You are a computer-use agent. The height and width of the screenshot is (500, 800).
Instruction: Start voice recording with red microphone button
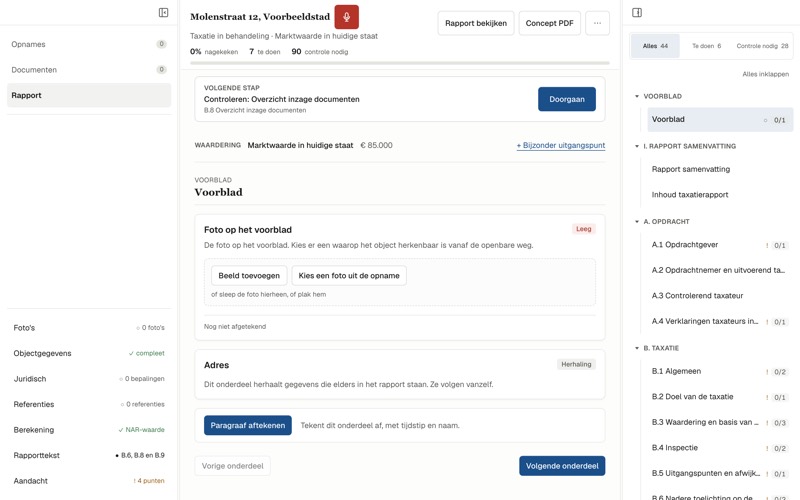tap(346, 17)
